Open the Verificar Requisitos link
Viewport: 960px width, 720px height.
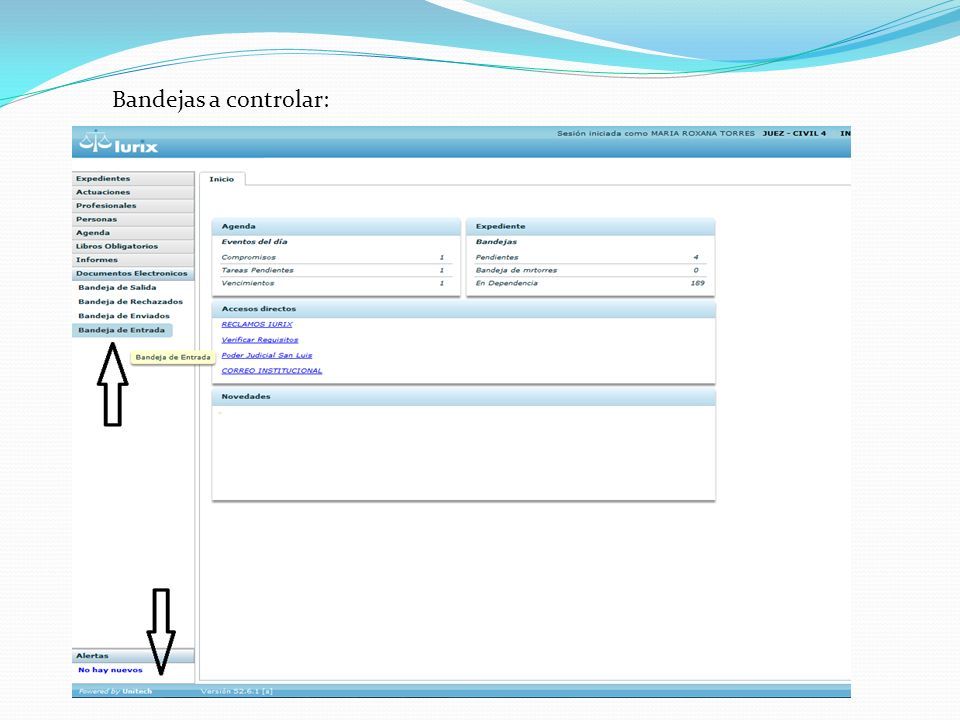click(260, 339)
